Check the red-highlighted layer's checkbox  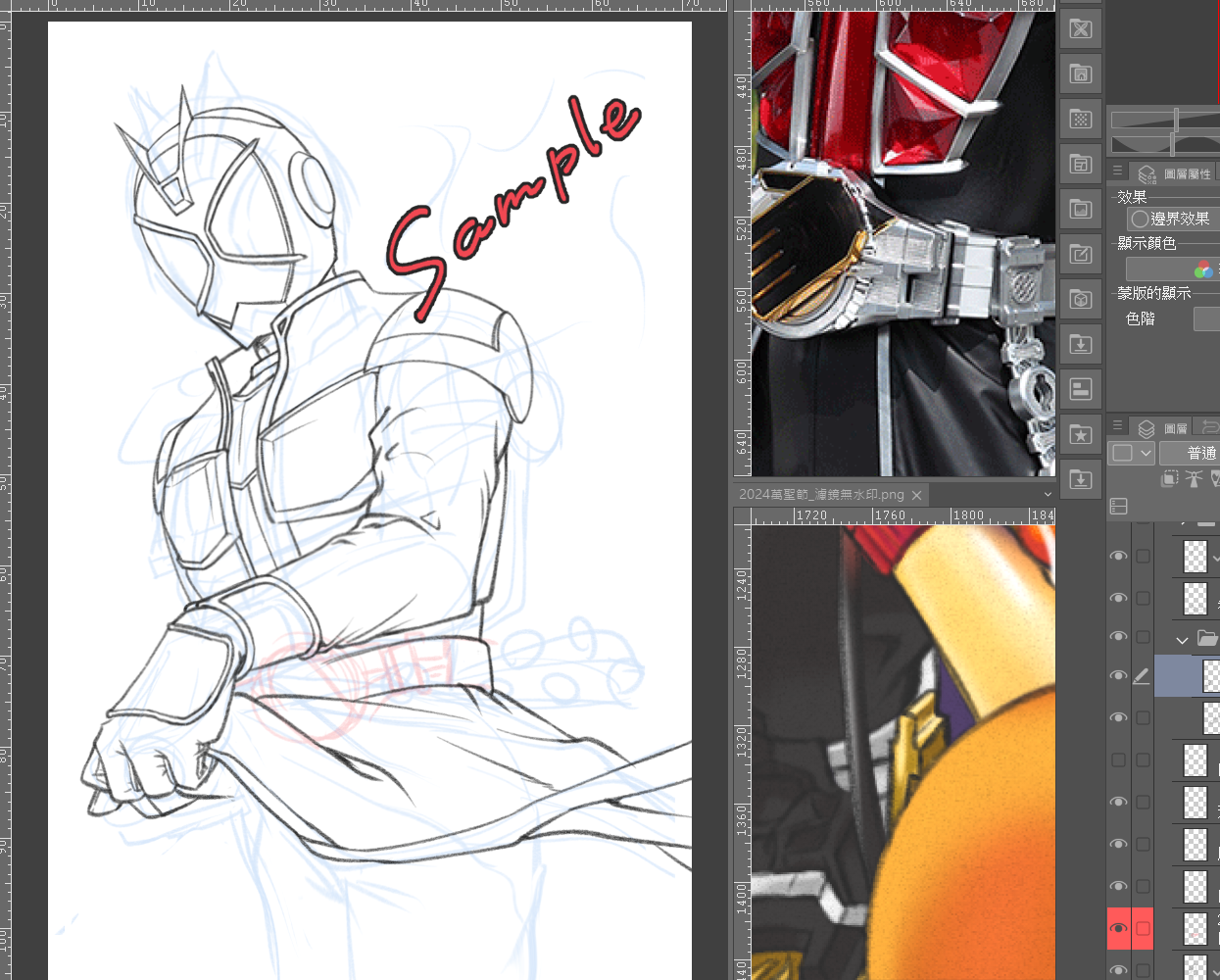[x=1143, y=928]
